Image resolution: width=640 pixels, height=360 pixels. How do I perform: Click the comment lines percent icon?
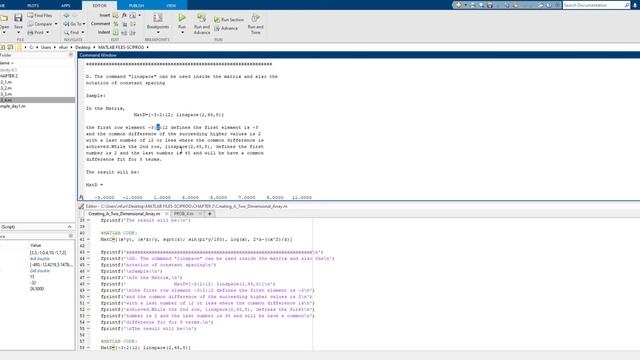point(116,24)
